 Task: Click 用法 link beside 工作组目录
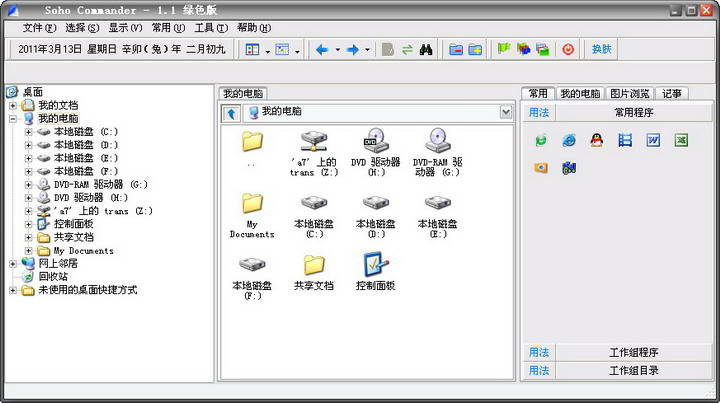click(539, 370)
